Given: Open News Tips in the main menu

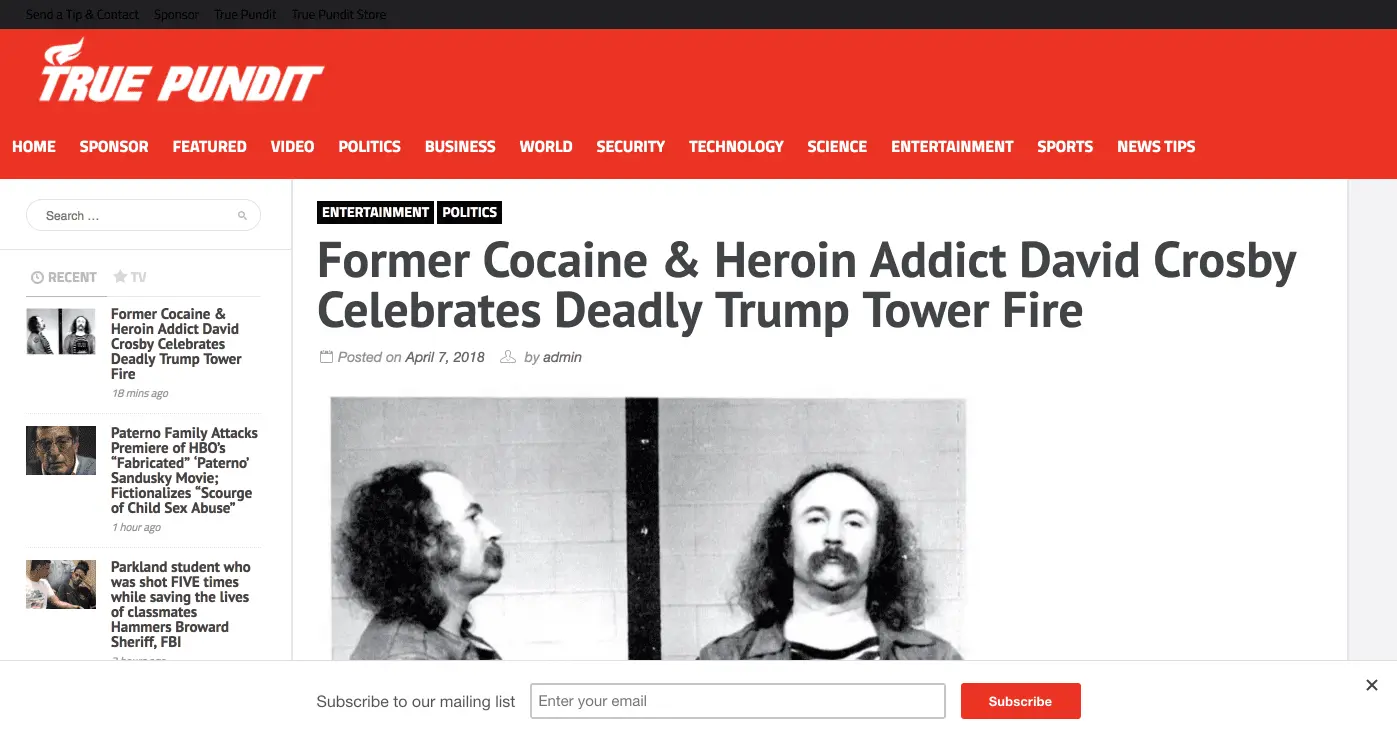Looking at the screenshot, I should pos(1156,146).
